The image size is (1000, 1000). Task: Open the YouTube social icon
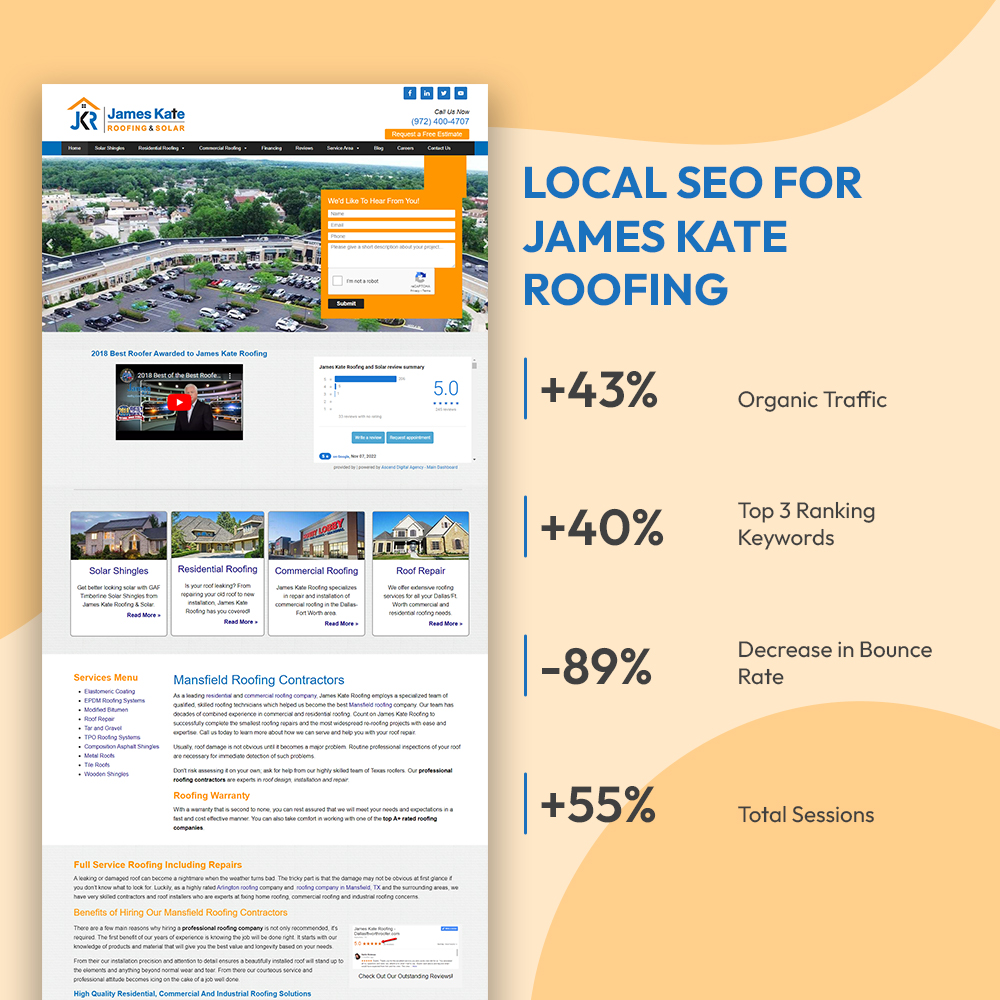(461, 93)
